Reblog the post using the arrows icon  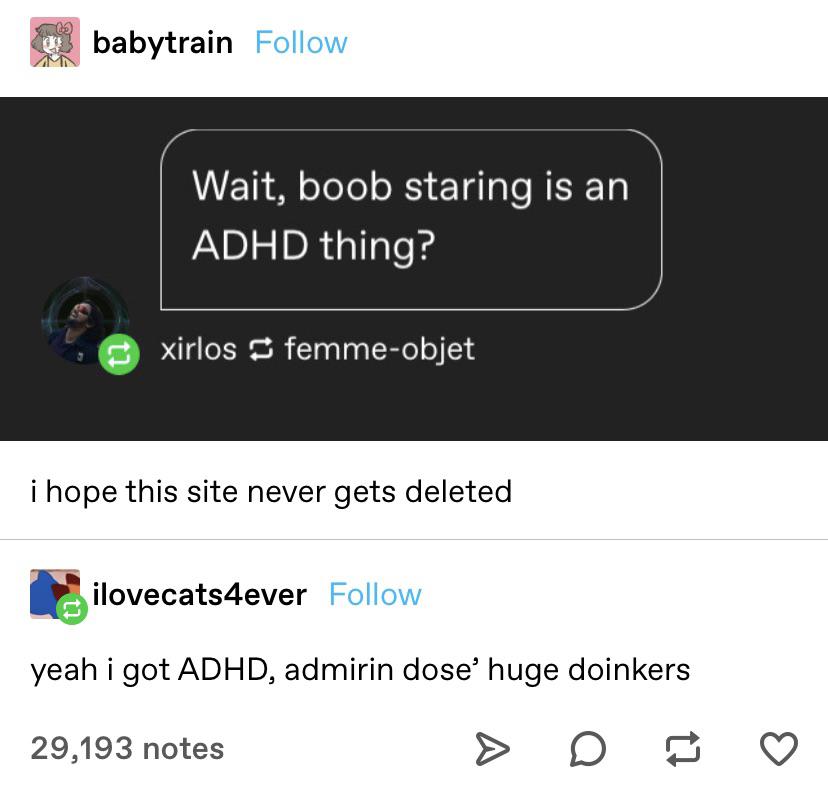click(683, 748)
